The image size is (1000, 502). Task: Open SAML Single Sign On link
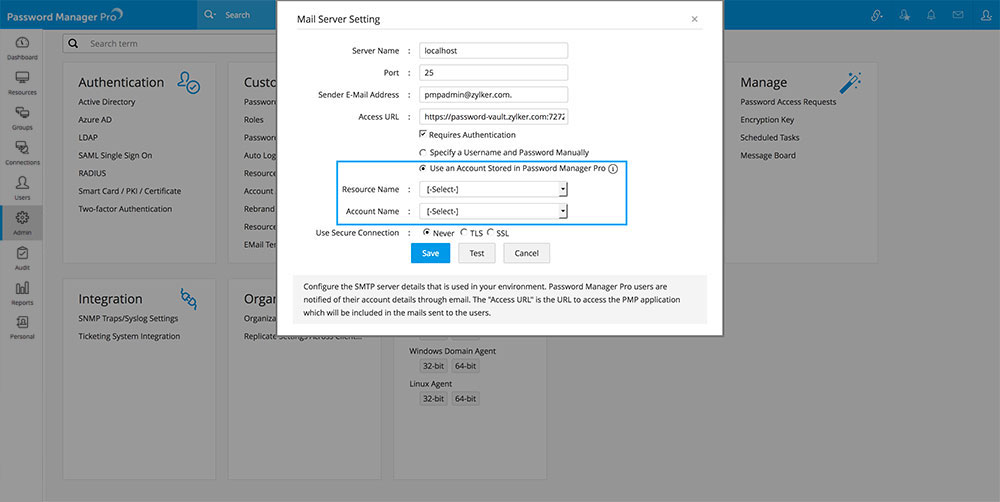tap(115, 155)
